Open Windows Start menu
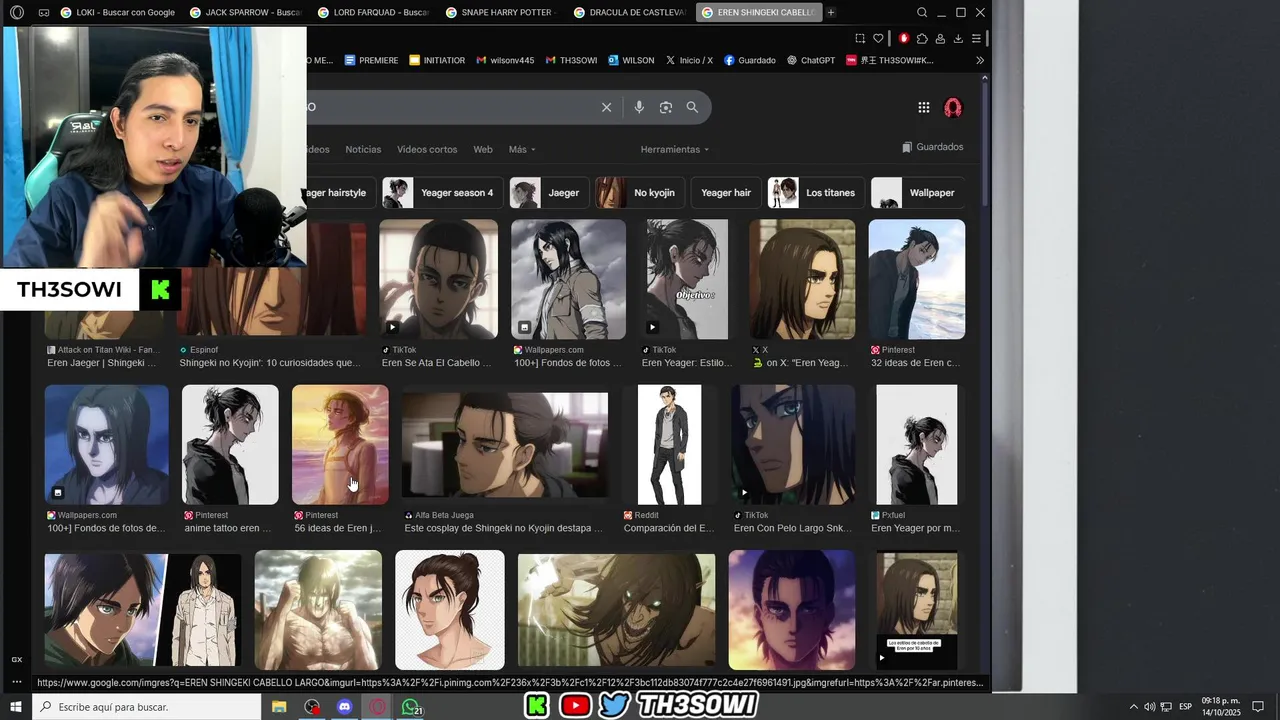 (x=15, y=707)
